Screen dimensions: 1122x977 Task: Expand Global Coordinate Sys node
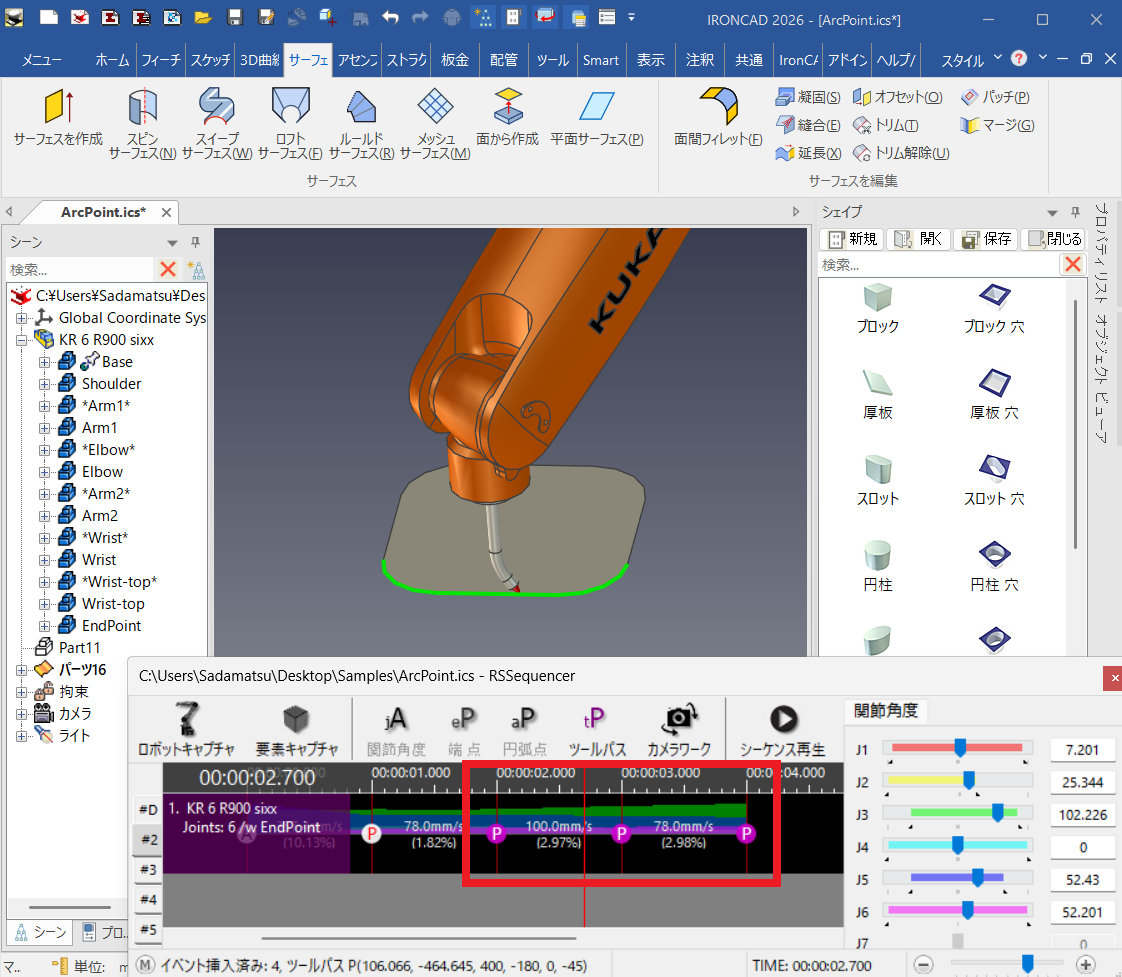(x=21, y=318)
